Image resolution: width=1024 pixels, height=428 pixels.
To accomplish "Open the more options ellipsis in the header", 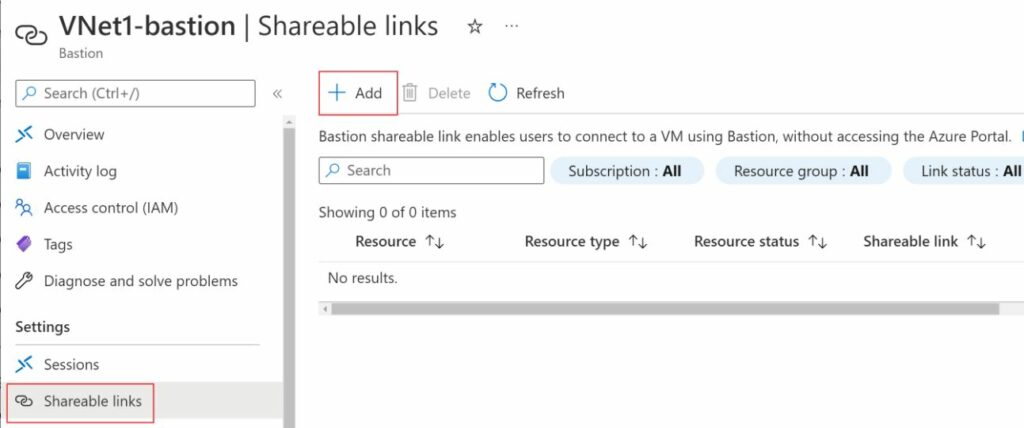I will pyautogui.click(x=512, y=27).
